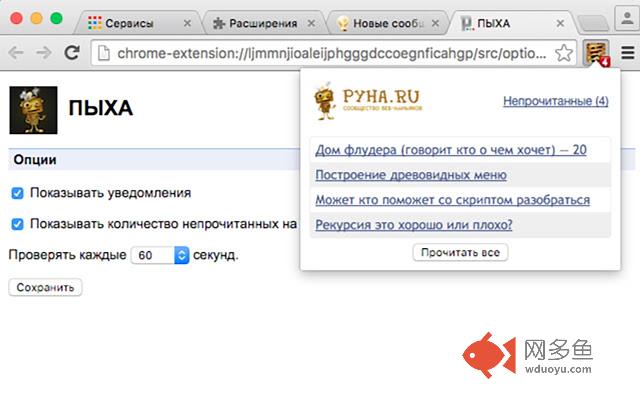640x400 pixels.
Task: Click the ПЫХА robot avatar image
Action: point(33,110)
